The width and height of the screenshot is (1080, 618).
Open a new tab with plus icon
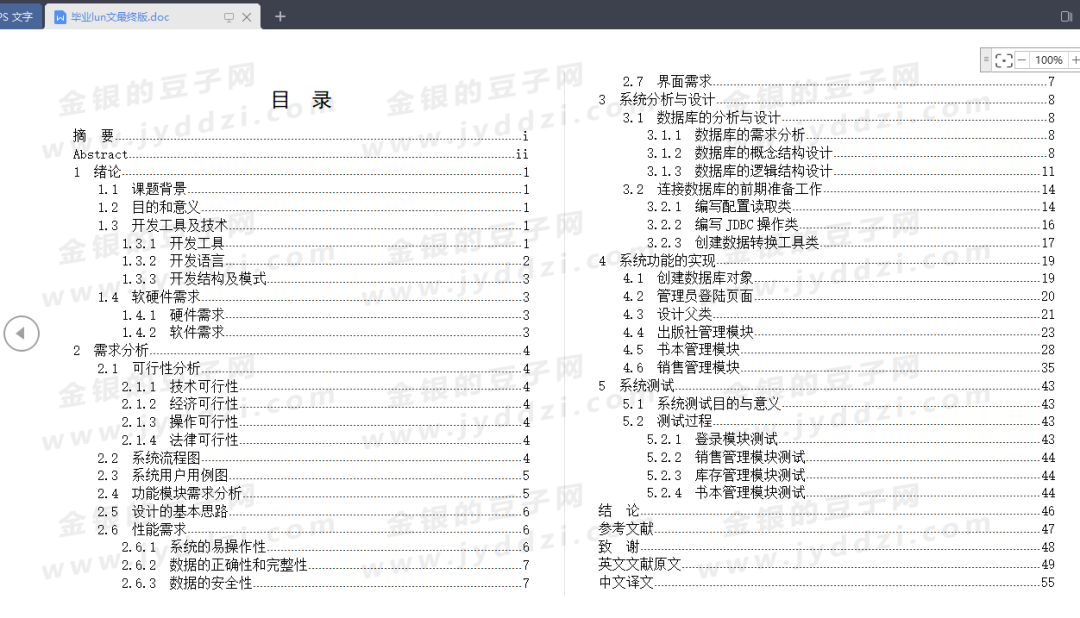[x=280, y=17]
